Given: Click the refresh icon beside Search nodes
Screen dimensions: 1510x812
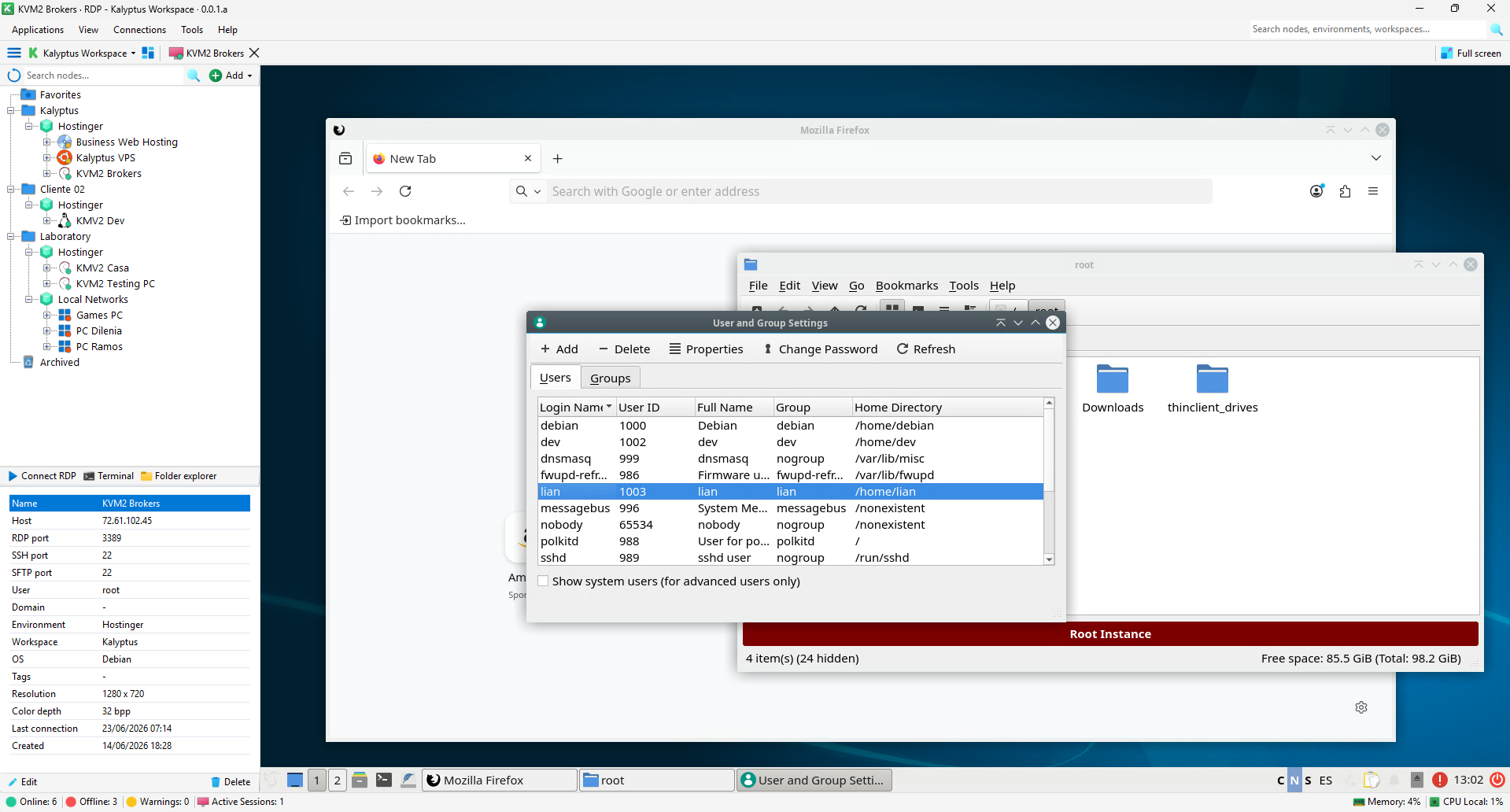Looking at the screenshot, I should [14, 76].
